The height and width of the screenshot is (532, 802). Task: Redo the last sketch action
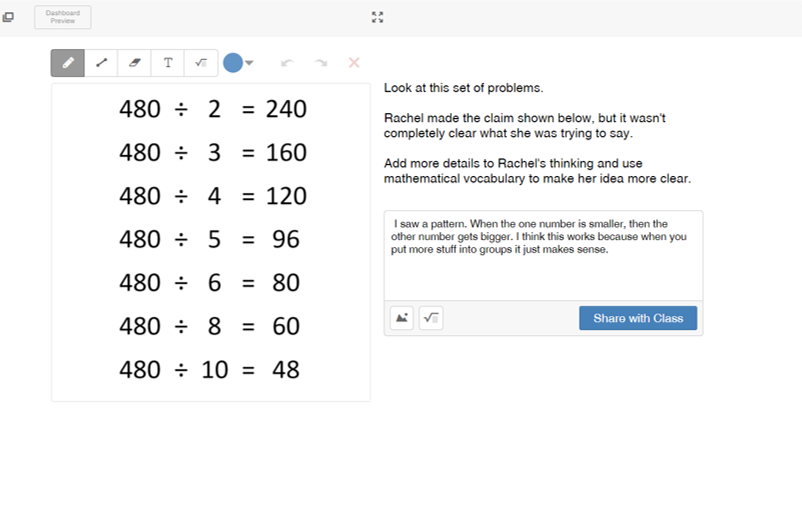[321, 63]
